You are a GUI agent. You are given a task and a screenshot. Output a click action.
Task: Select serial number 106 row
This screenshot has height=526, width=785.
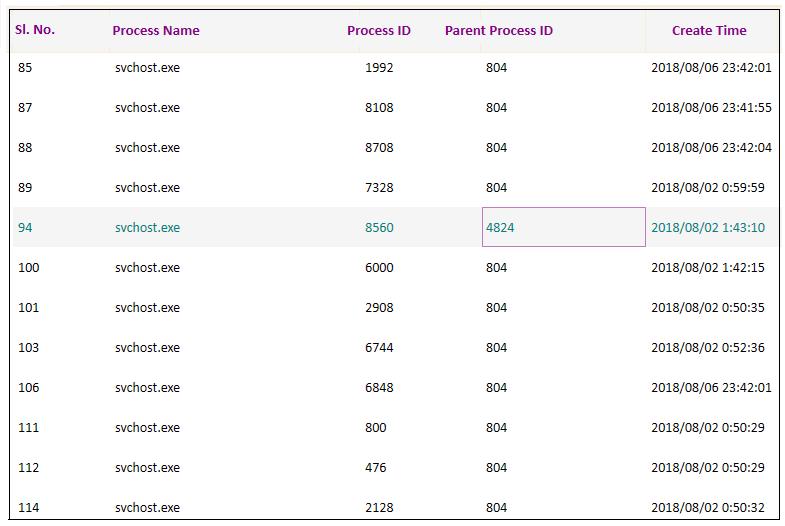(x=29, y=388)
